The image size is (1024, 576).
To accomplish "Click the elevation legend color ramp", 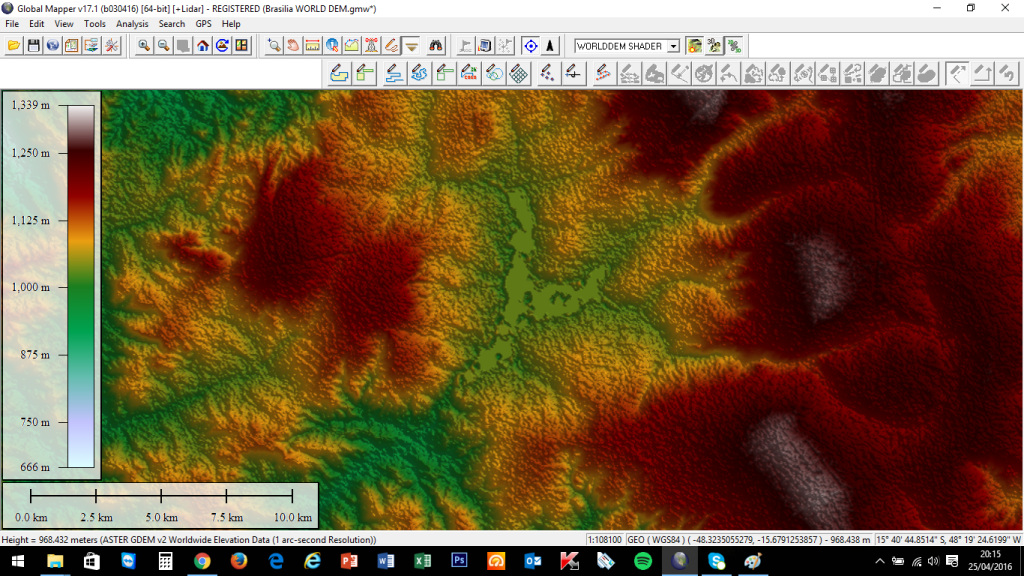I will pos(81,286).
